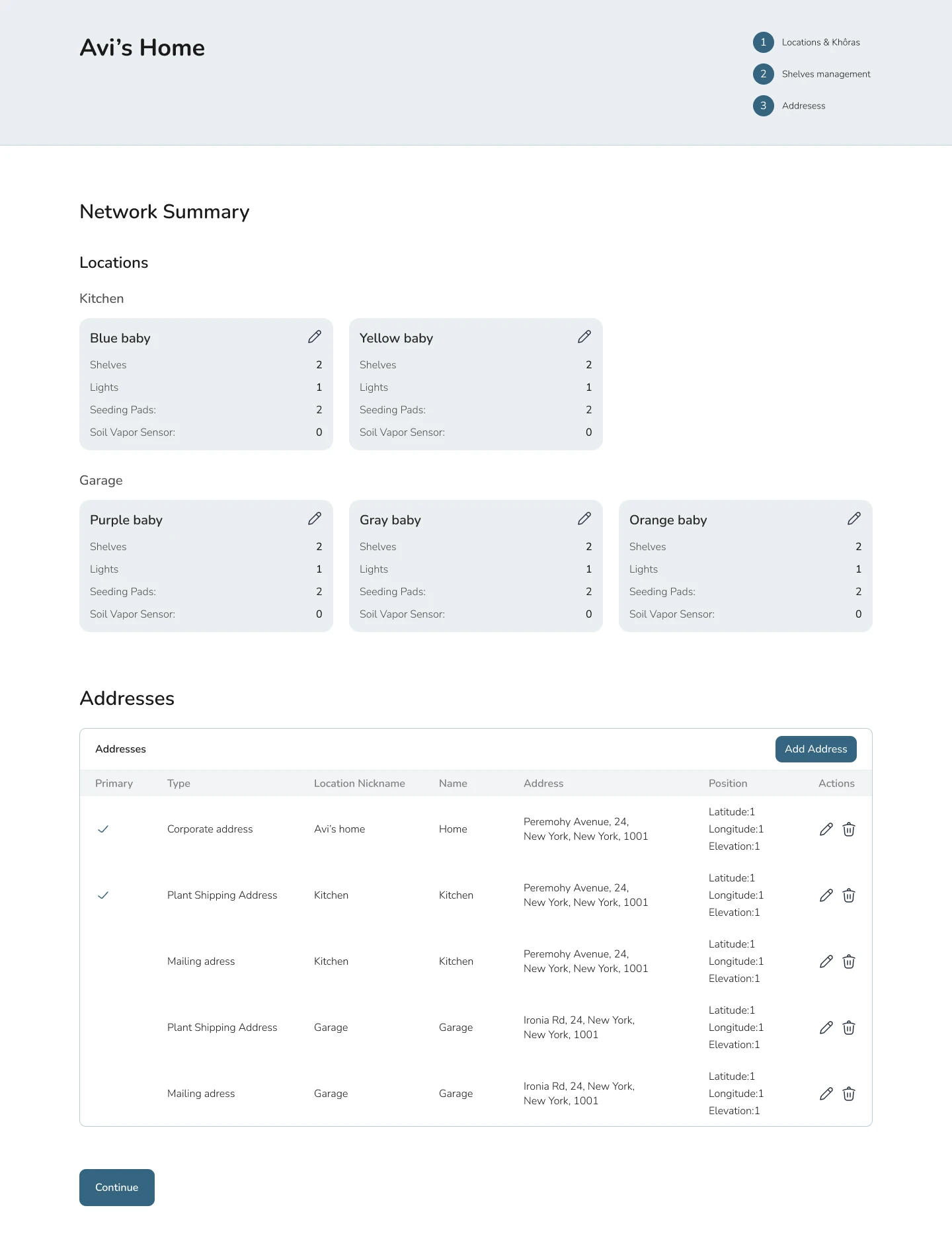The height and width of the screenshot is (1259, 952).
Task: Select the Avi's home nickname cell
Action: click(339, 829)
